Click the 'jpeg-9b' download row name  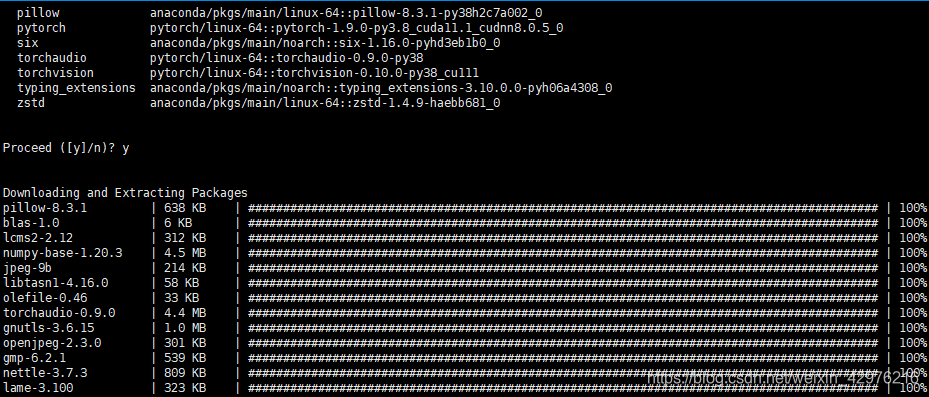pos(27,268)
